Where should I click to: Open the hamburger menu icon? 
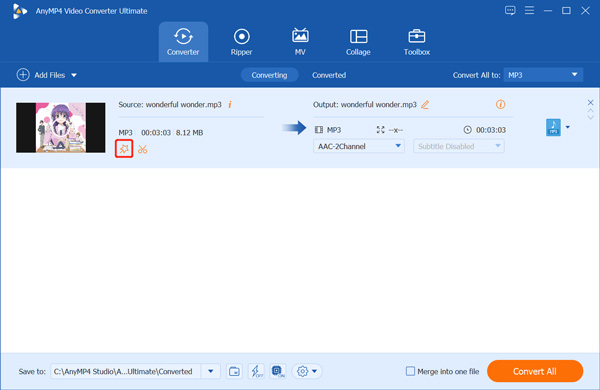[529, 10]
